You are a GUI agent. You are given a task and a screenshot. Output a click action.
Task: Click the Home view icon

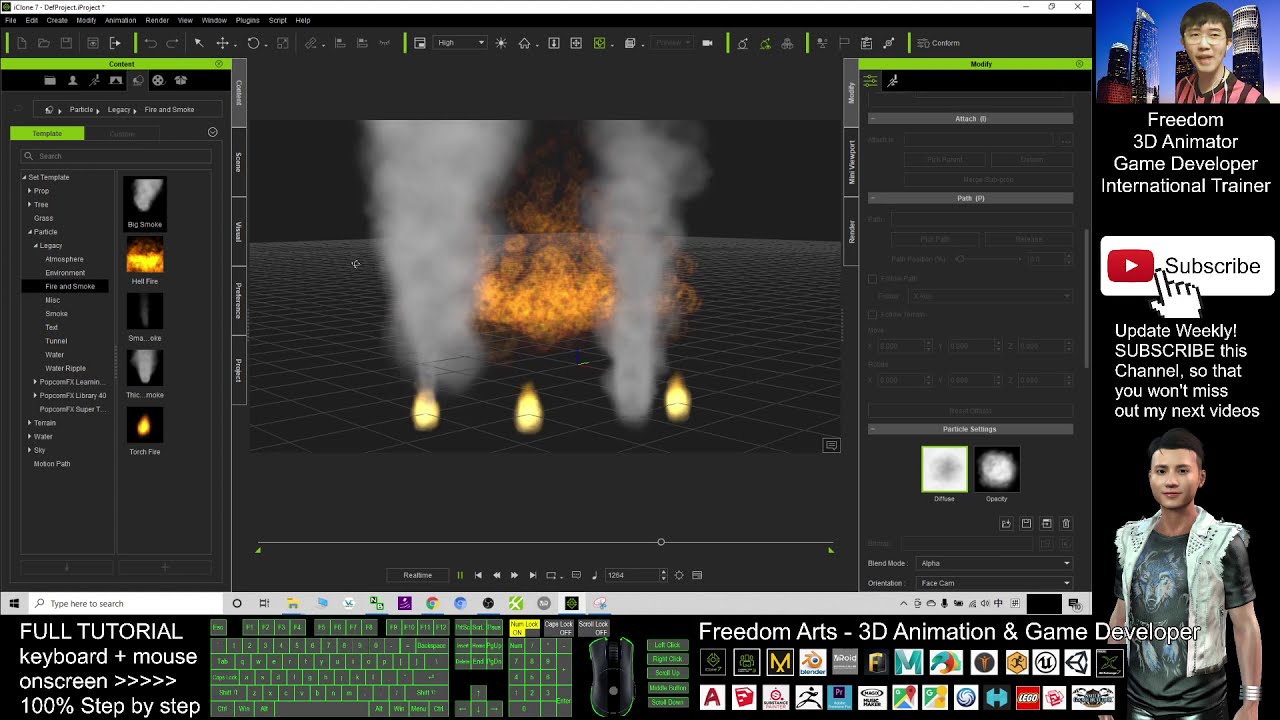point(524,43)
